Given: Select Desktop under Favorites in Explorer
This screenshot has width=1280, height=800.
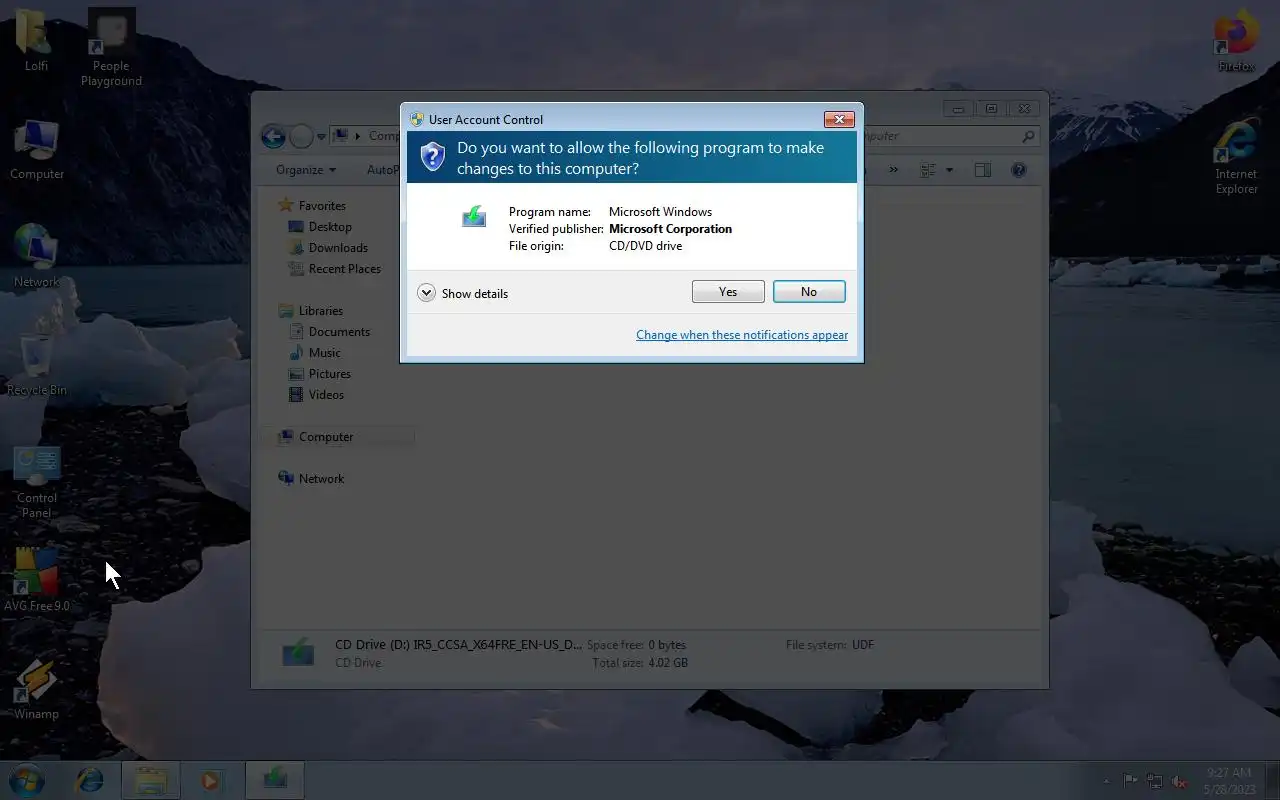Looking at the screenshot, I should click(x=320, y=227).
